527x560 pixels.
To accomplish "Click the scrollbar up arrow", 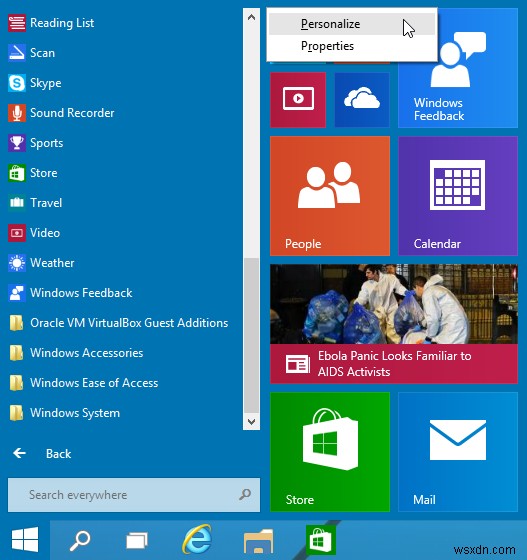I will 251,17.
